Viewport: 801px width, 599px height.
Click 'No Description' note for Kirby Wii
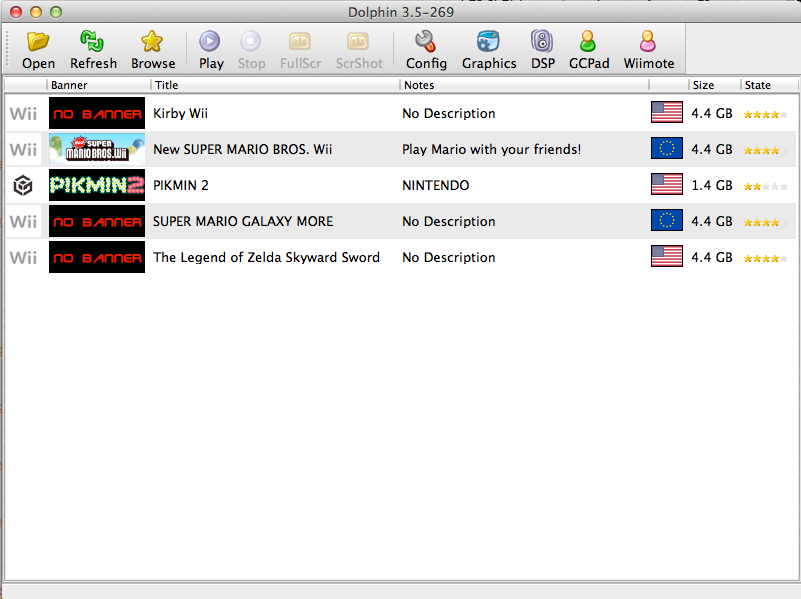point(449,113)
